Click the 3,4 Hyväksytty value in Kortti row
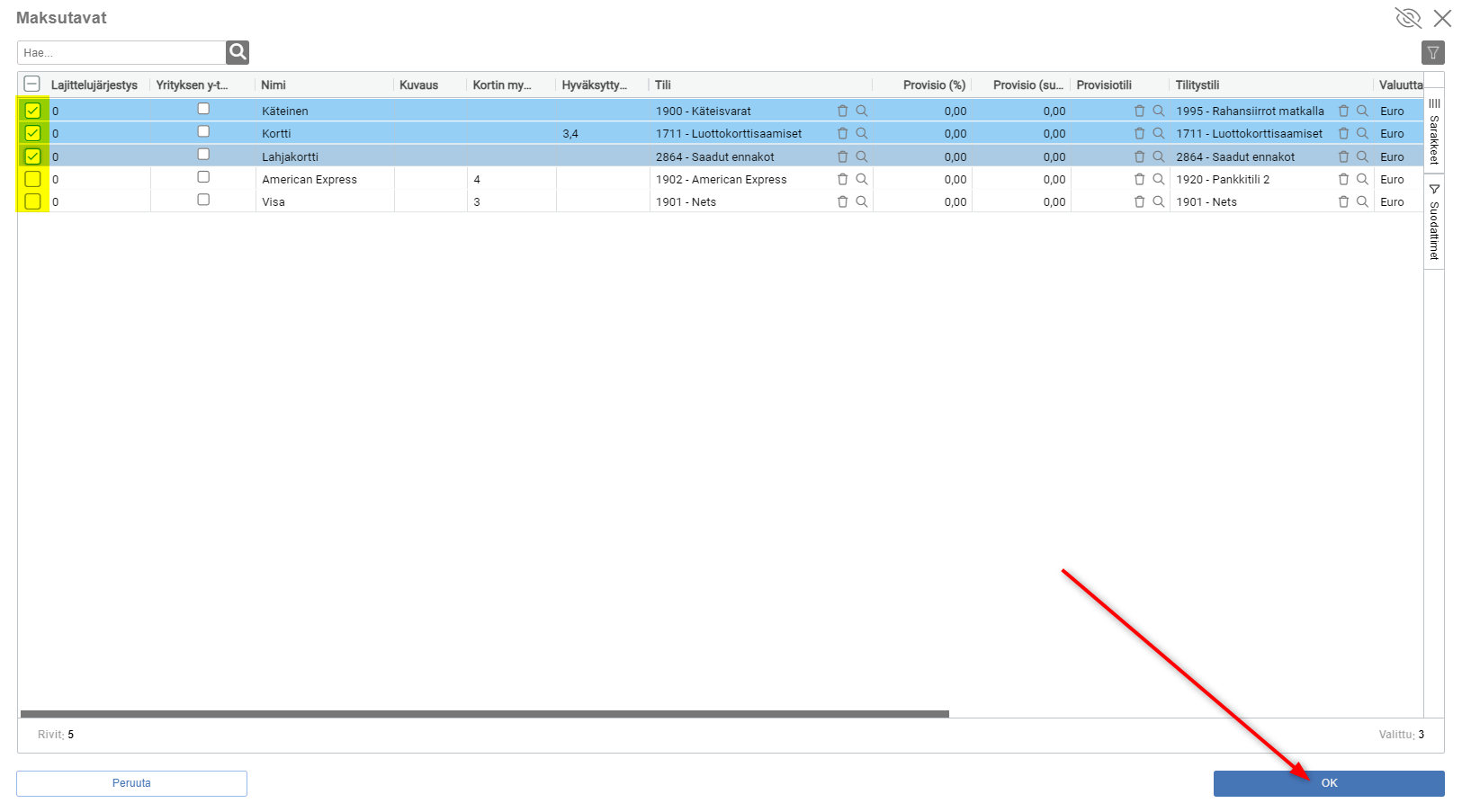This screenshot has height=812, width=1462. 570,133
